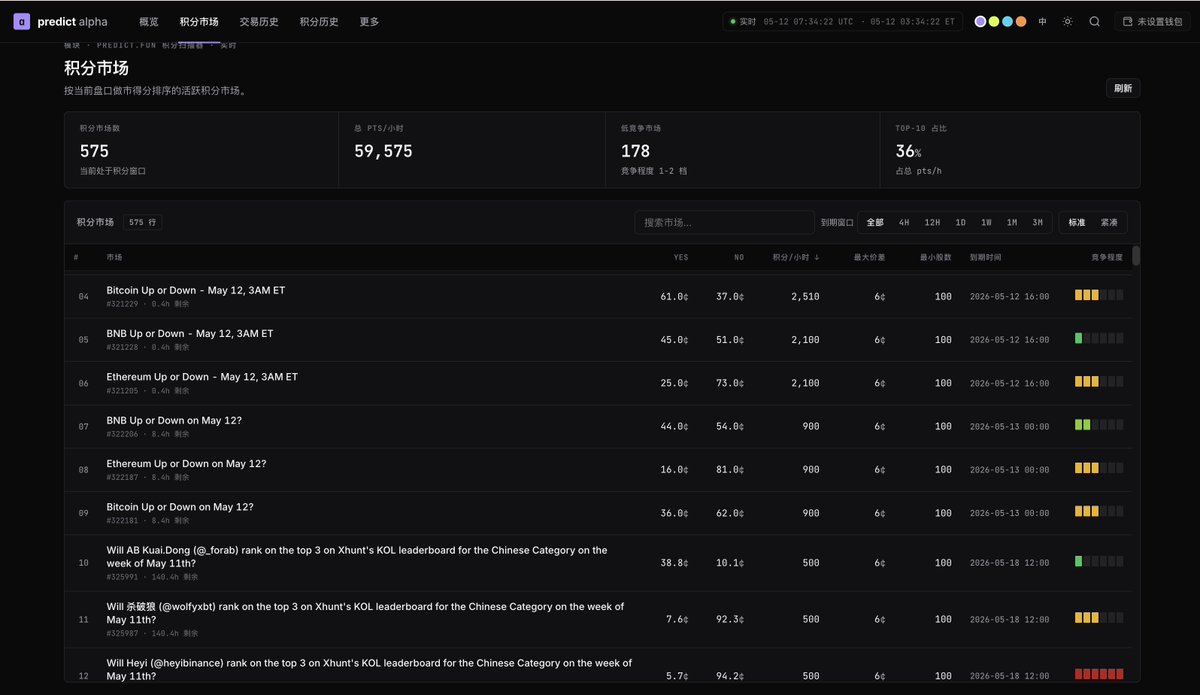1200x695 pixels.
Task: Pick the orange theme color swatch
Action: 1021,21
